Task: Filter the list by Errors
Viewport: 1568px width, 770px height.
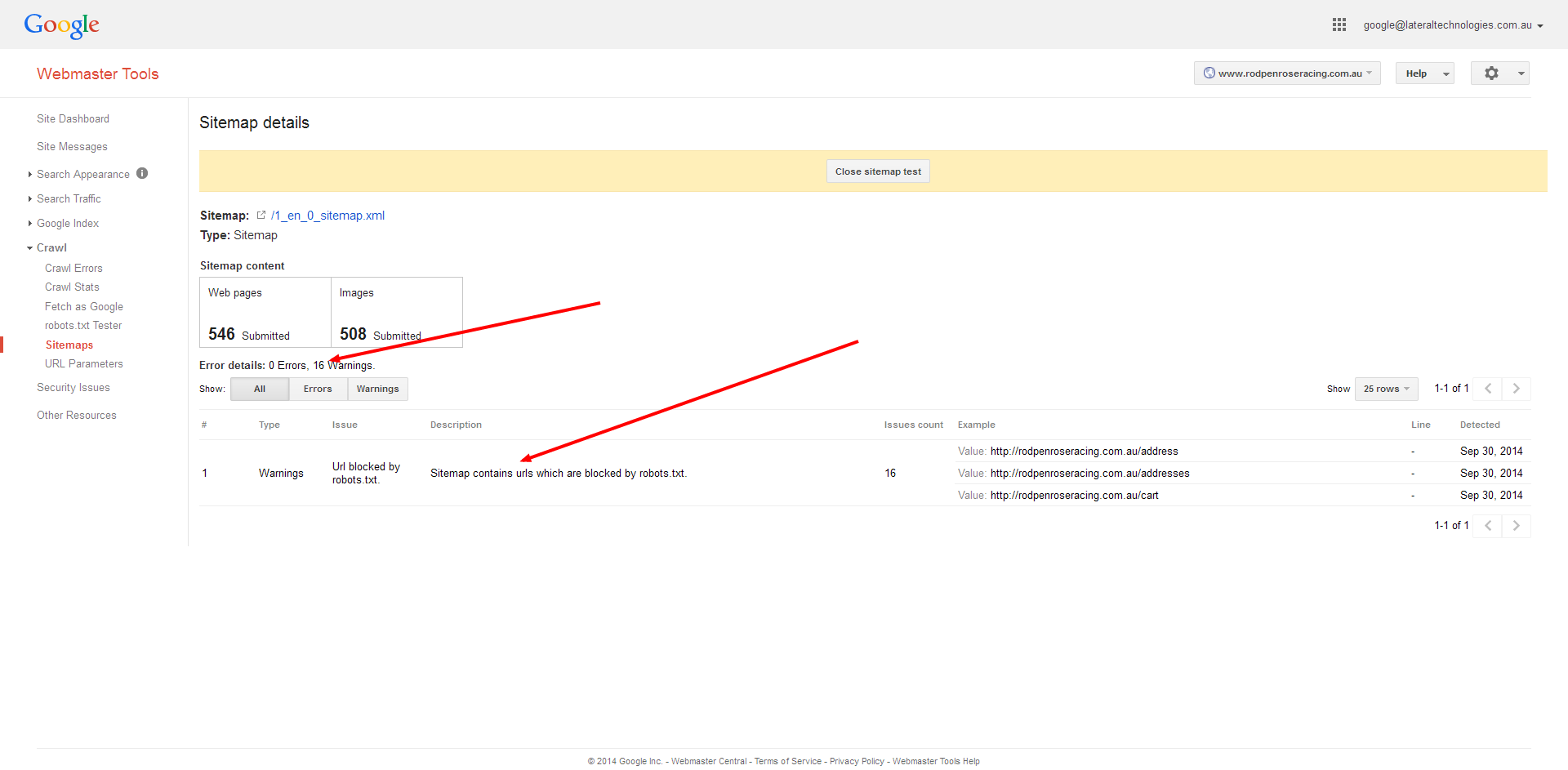Action: [x=318, y=389]
